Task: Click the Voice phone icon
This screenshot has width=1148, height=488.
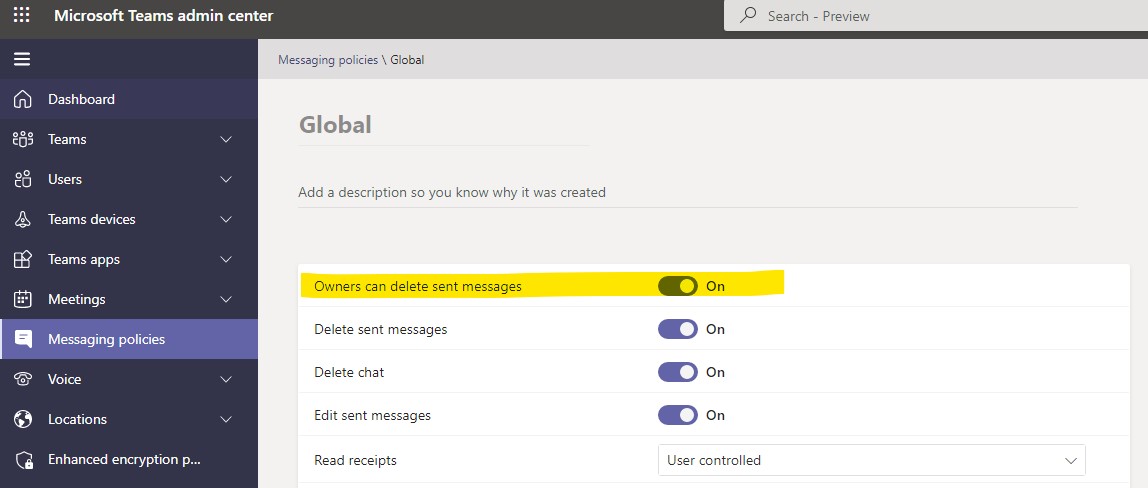Action: coord(23,379)
